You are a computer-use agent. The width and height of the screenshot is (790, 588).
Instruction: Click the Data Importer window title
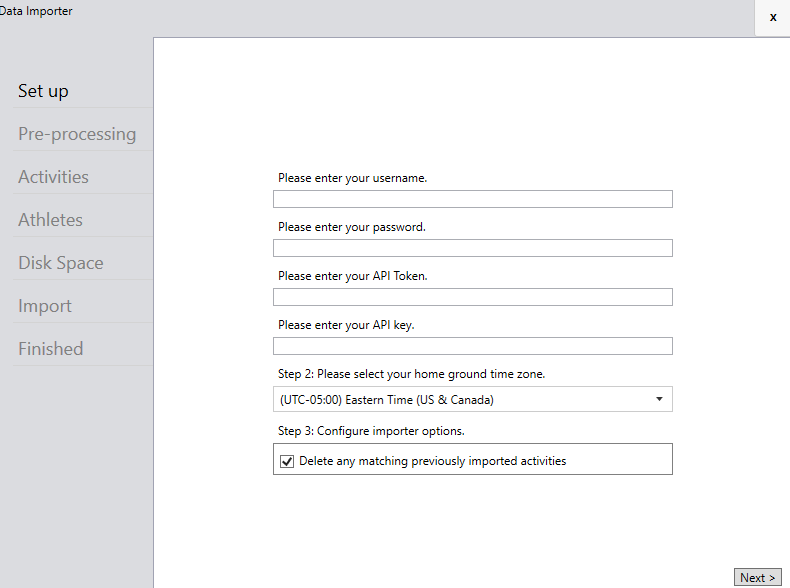[x=36, y=11]
